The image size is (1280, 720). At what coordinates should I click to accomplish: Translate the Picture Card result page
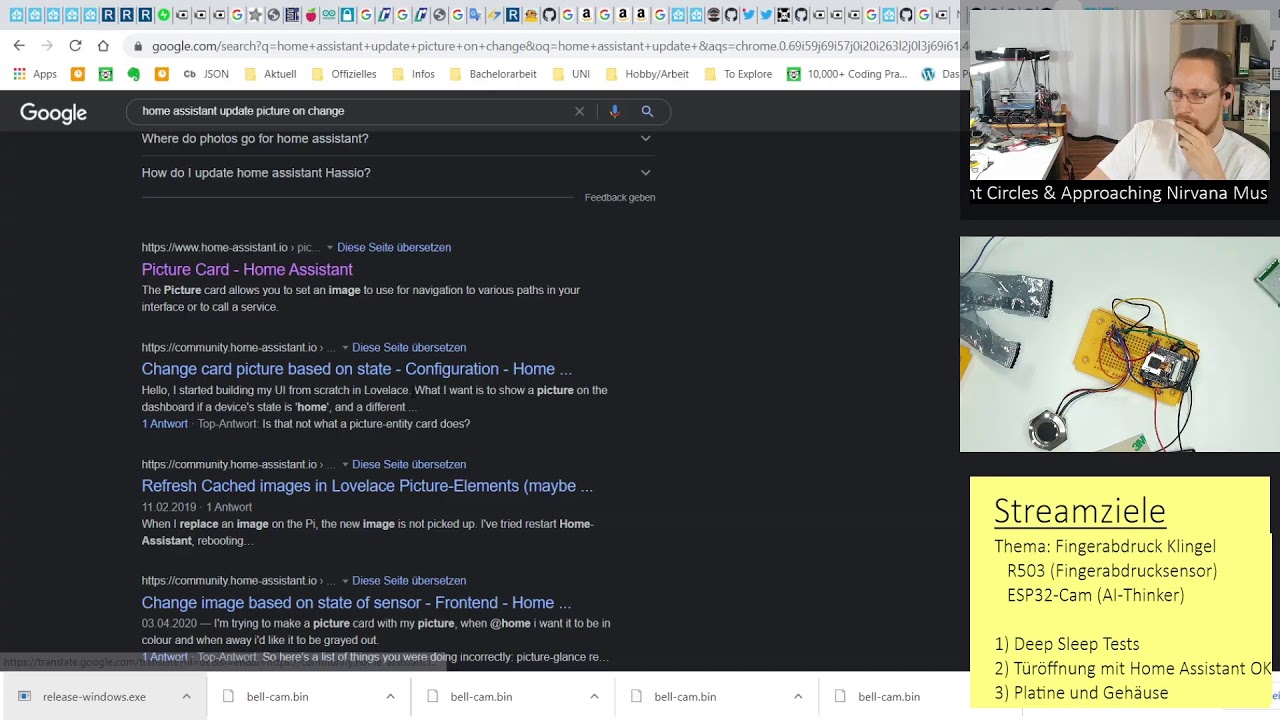[394, 247]
